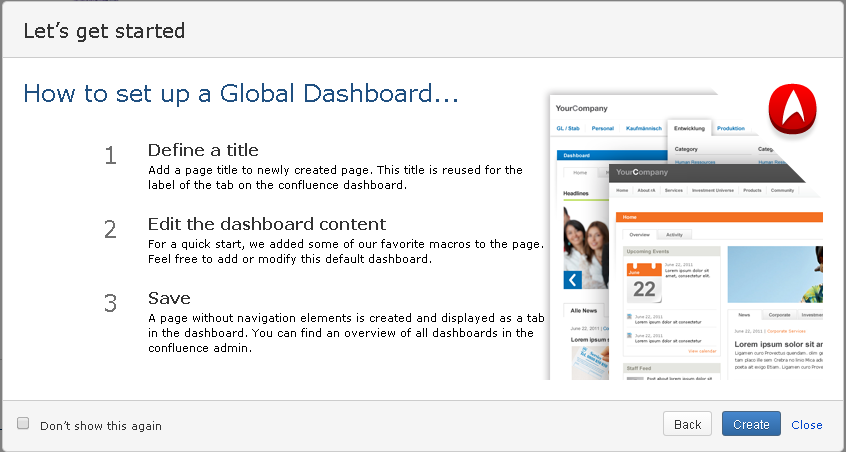Screen dimensions: 846x452
Task: Click the "Let's get started" dialog title
Action: click(x=104, y=31)
